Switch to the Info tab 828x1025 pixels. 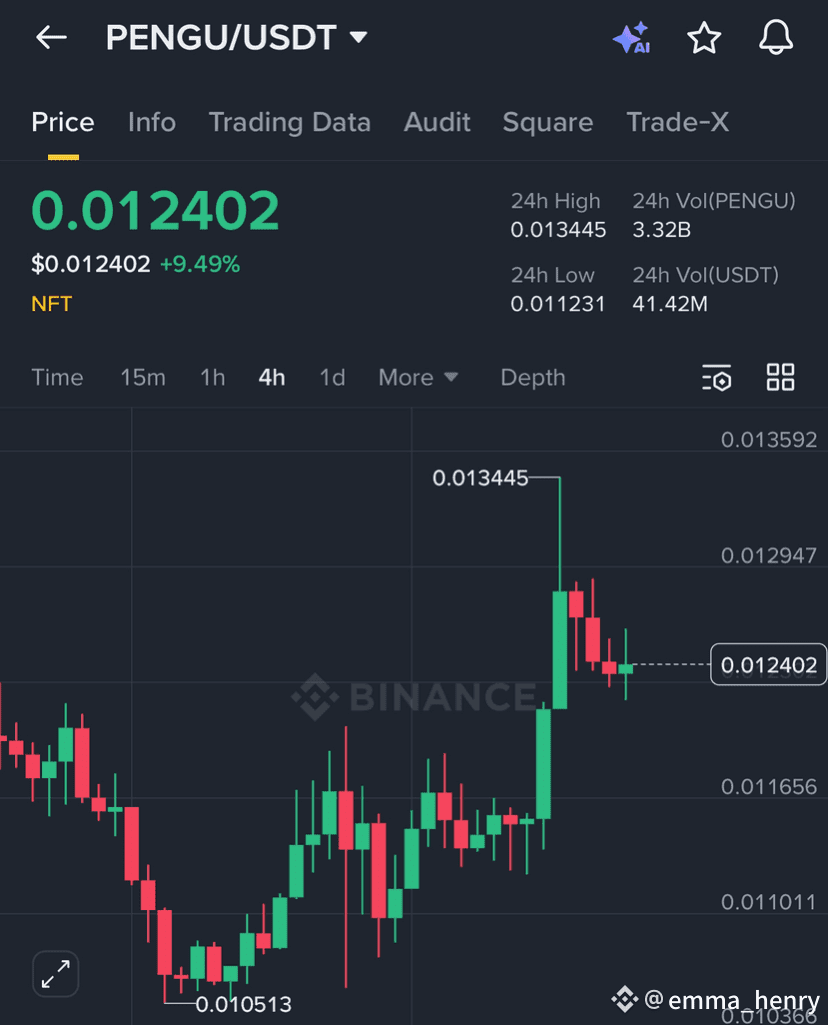coord(152,122)
